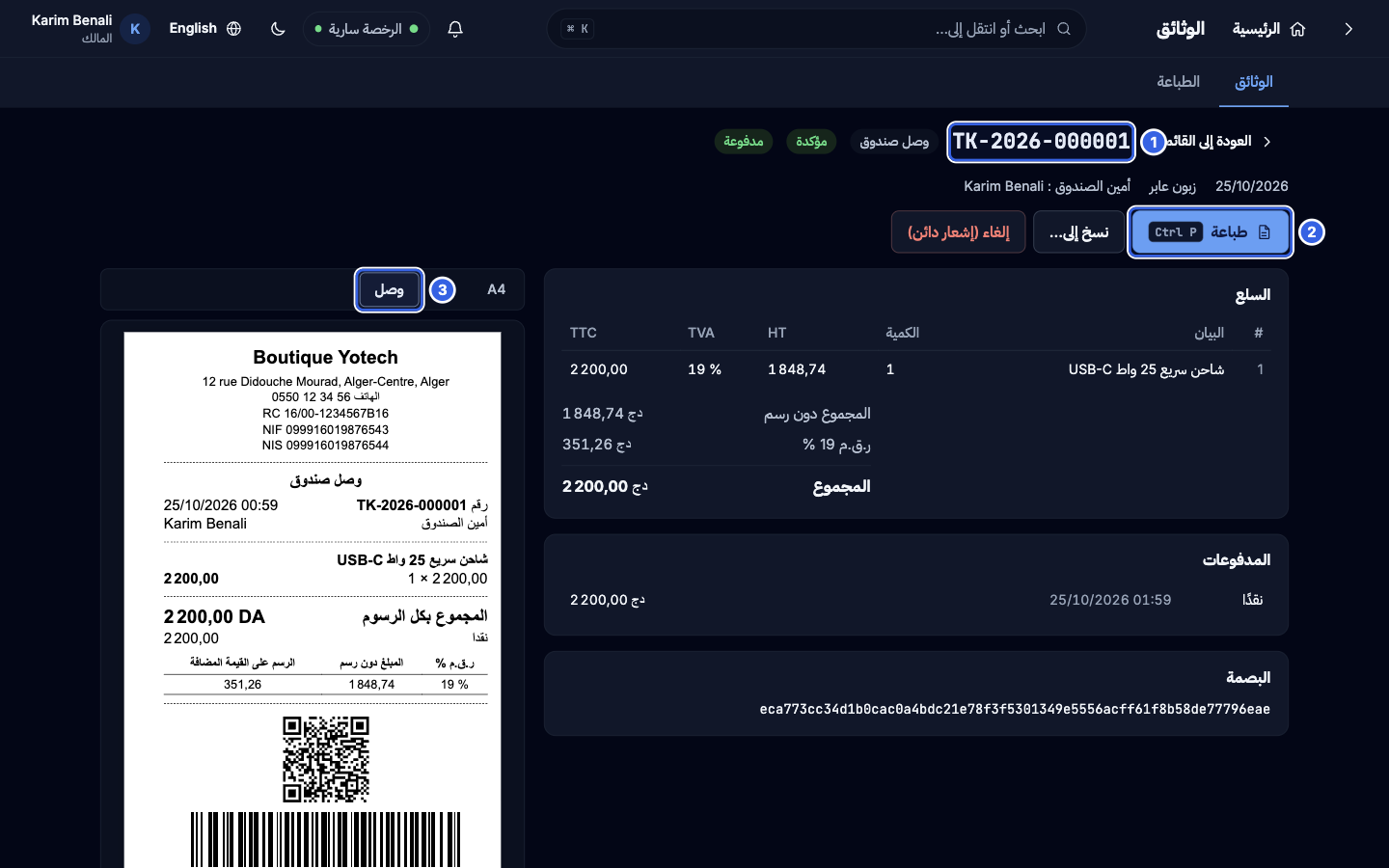Viewport: 1389px width, 868px height.
Task: Click the item row شاحن سريع 25 واط USB-C
Action: click(x=916, y=369)
